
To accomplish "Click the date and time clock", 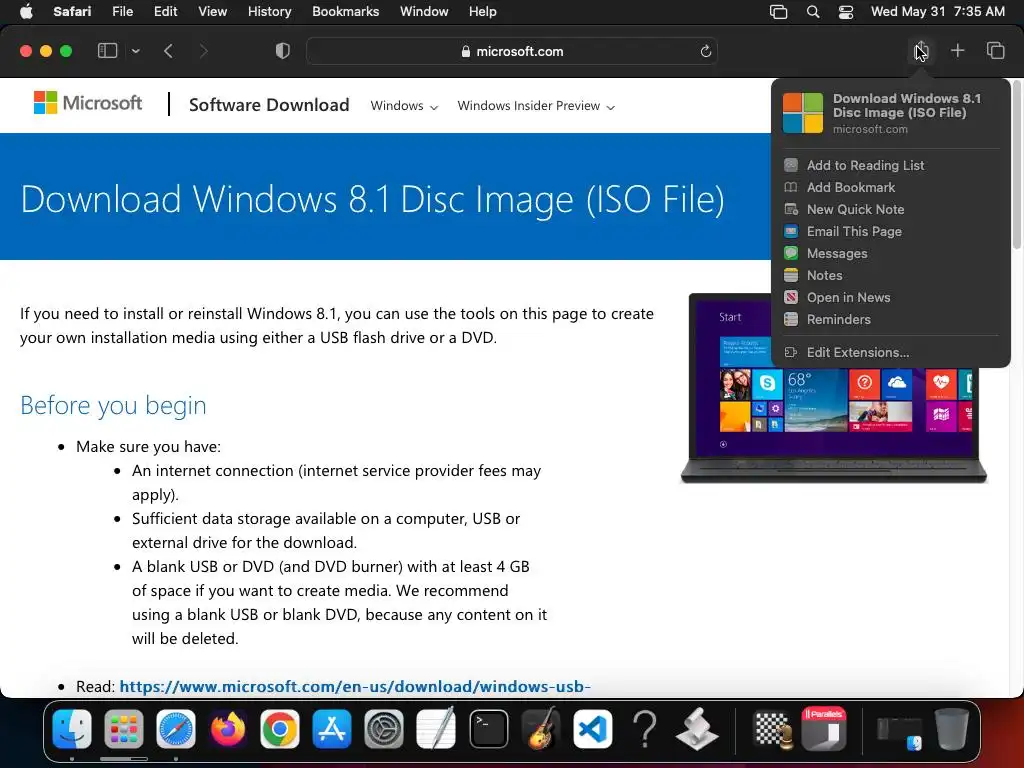I will coord(937,12).
